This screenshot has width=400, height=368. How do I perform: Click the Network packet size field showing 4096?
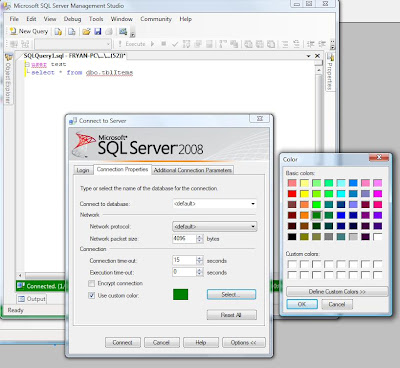point(184,239)
